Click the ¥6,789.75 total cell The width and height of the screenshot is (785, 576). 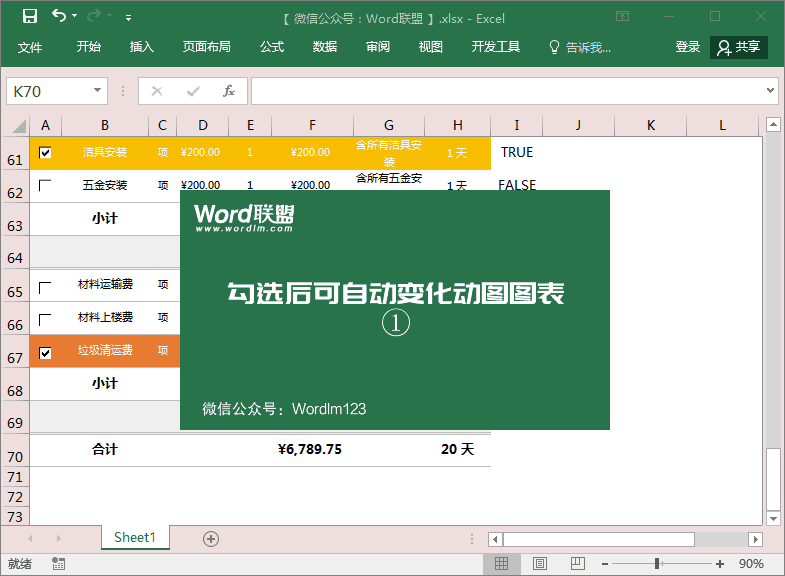[312, 449]
